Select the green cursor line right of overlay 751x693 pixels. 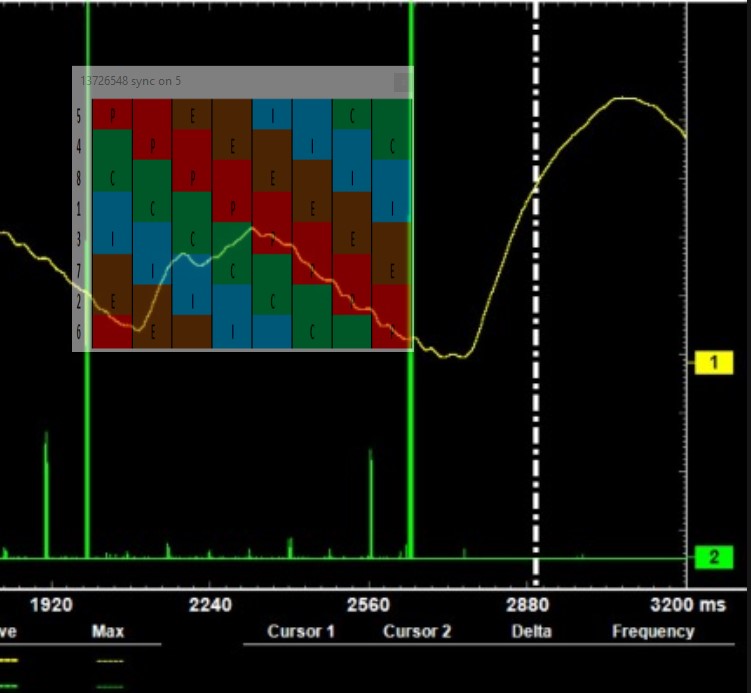(x=411, y=450)
